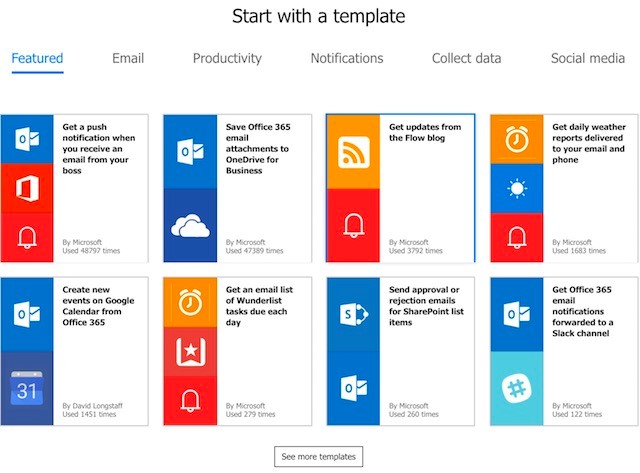Click 'Used 47389 times' text
640x473 pixels.
254,251
